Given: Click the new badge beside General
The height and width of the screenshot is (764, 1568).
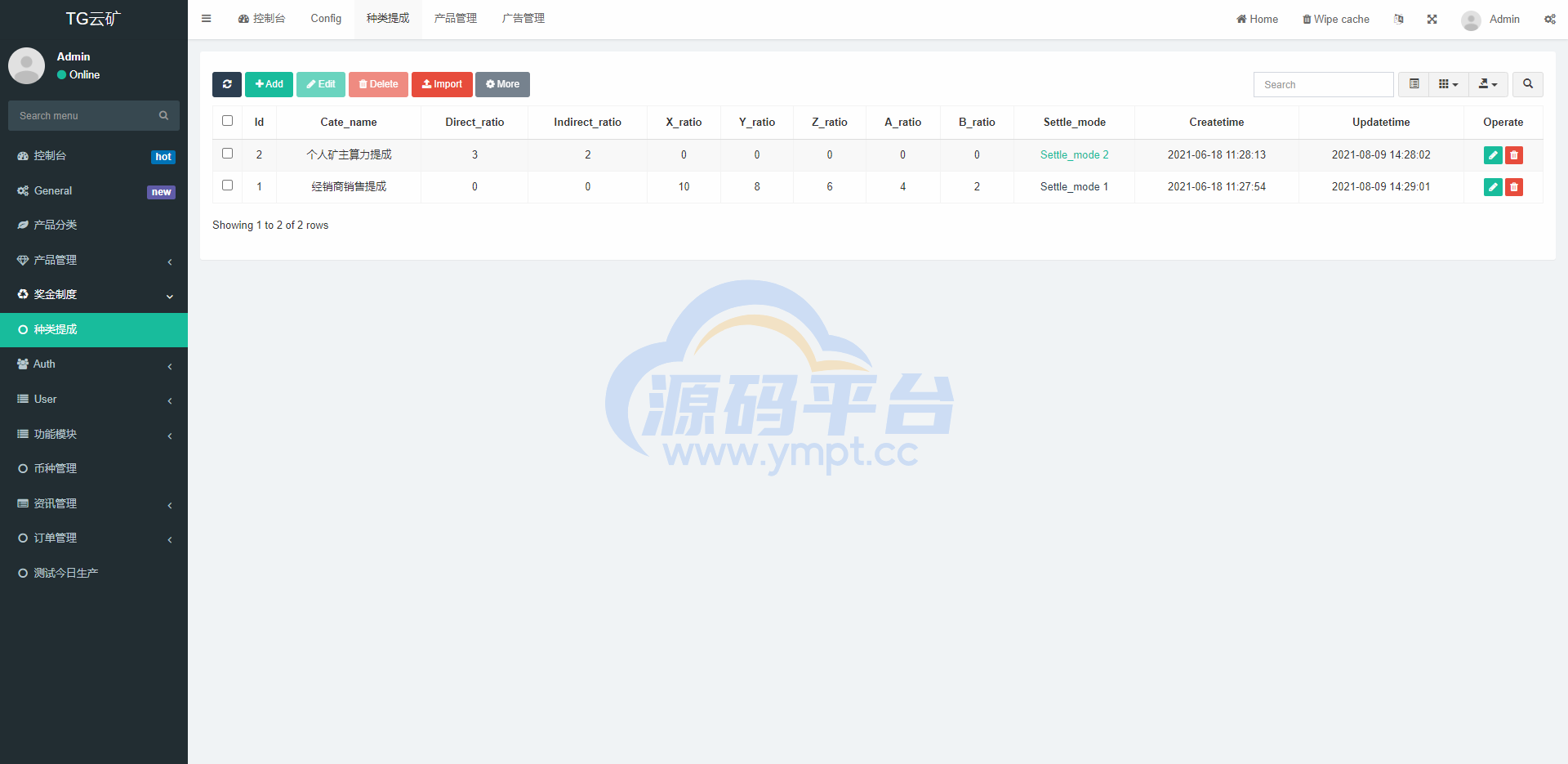Looking at the screenshot, I should click(x=161, y=192).
